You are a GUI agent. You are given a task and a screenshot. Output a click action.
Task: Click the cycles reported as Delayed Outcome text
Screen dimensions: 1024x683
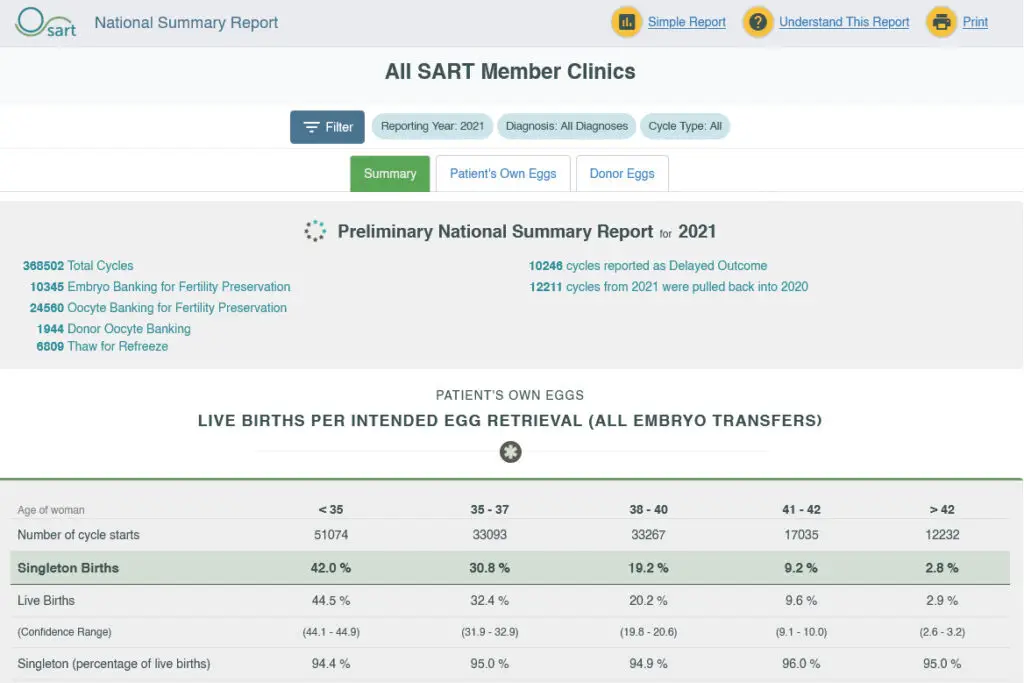tap(666, 266)
